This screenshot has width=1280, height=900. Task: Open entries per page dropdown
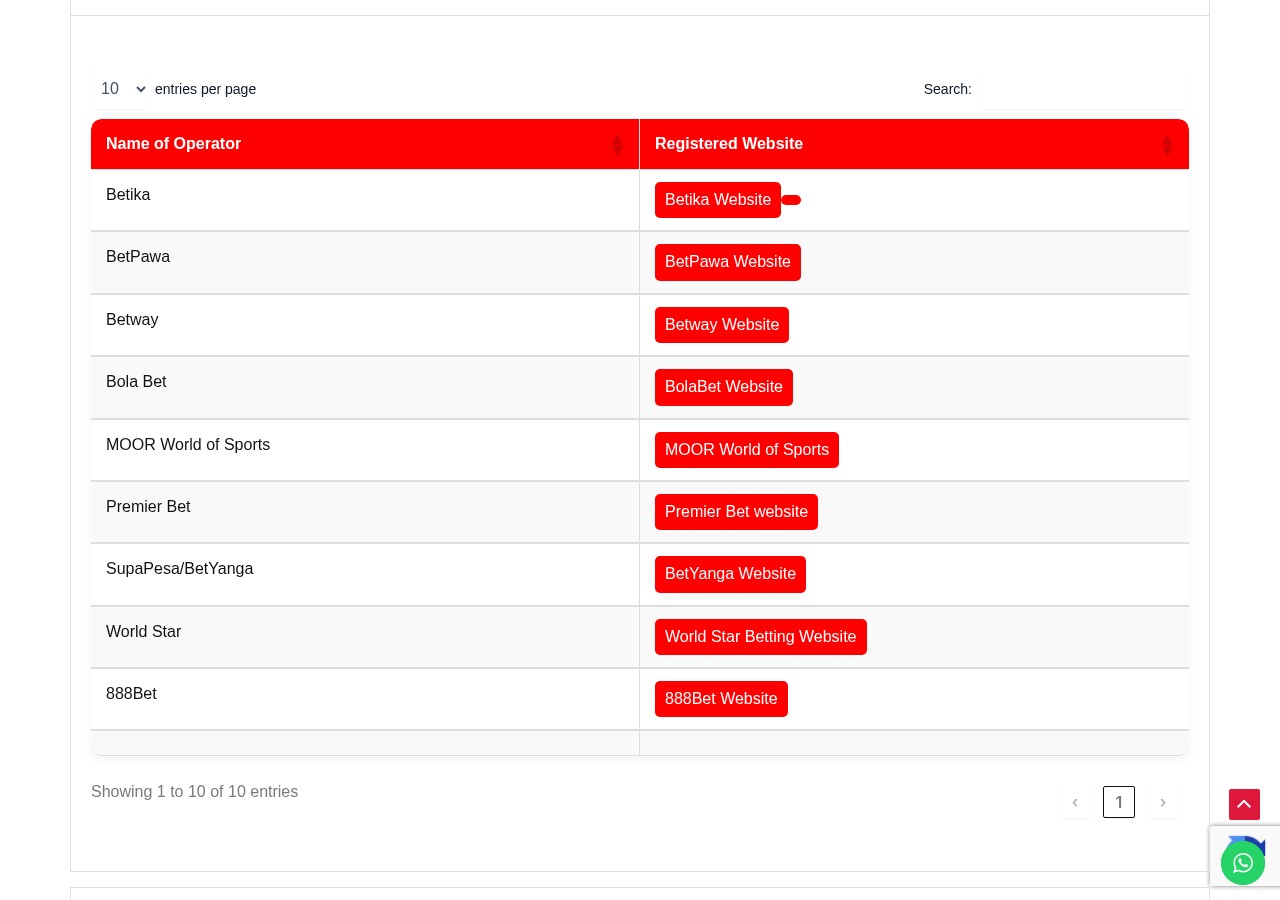[121, 89]
